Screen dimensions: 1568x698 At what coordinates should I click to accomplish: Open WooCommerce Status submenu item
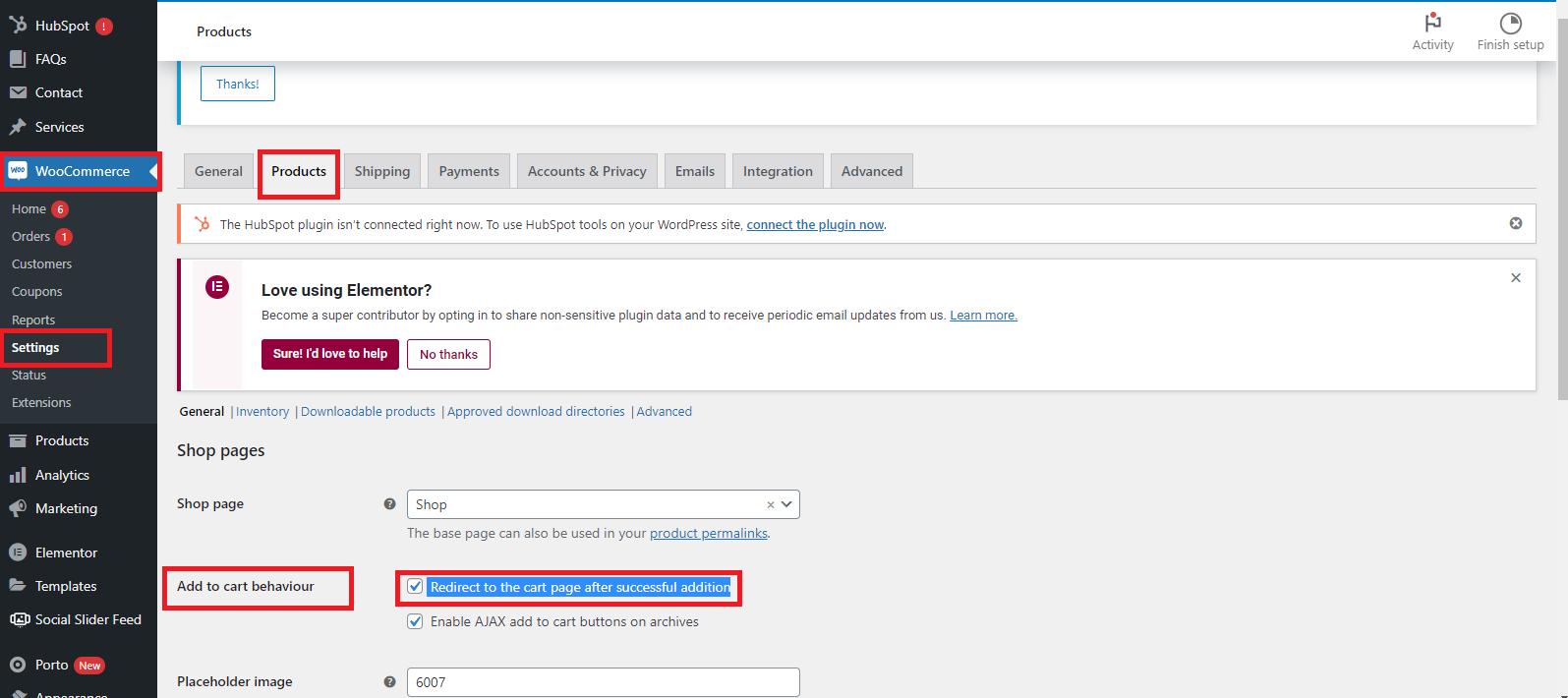[x=29, y=376]
